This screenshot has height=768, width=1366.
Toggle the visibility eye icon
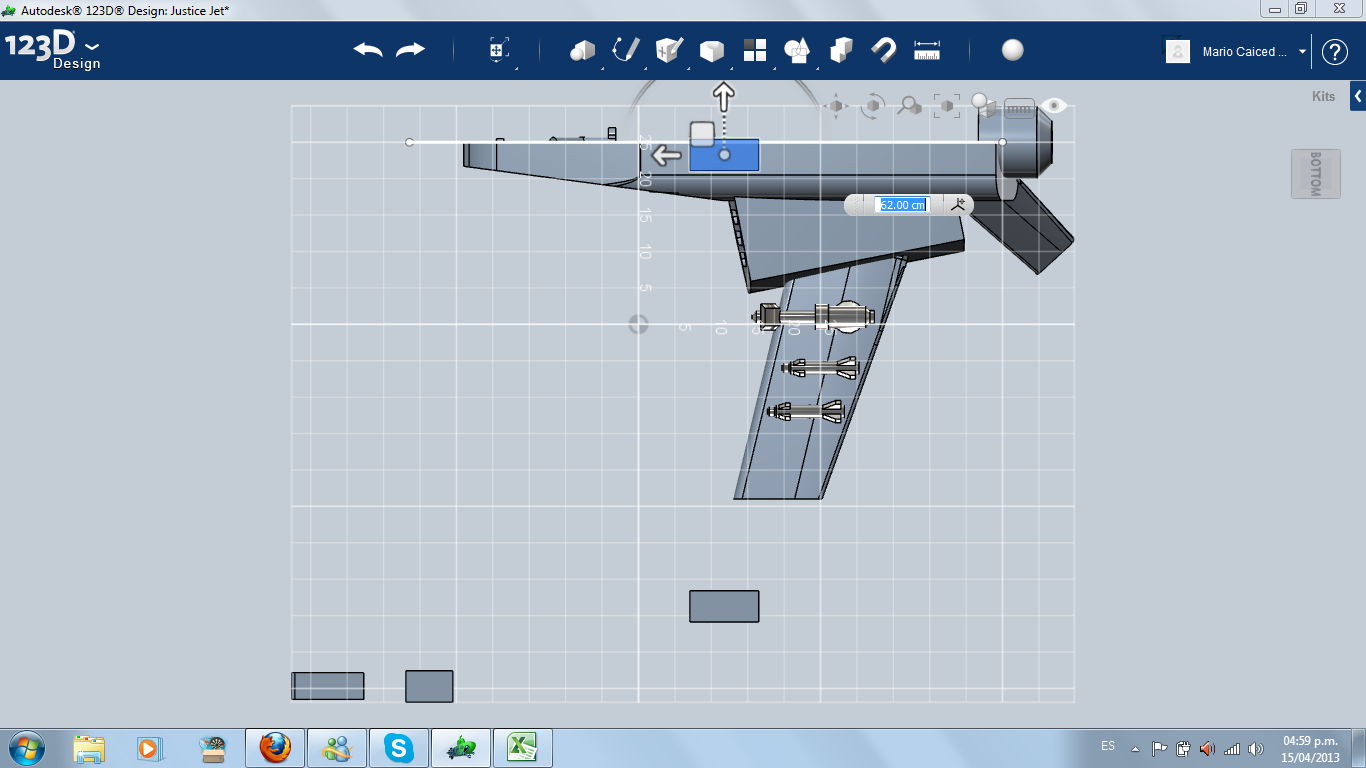1054,105
